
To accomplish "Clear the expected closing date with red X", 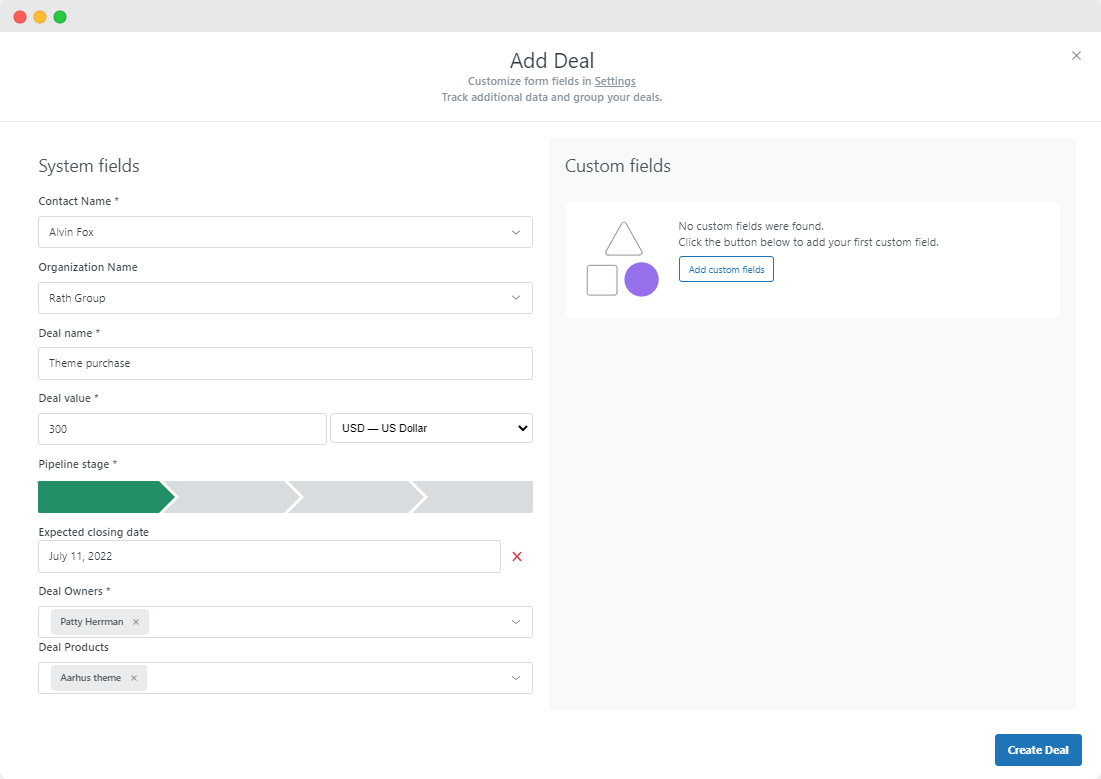I will (517, 556).
